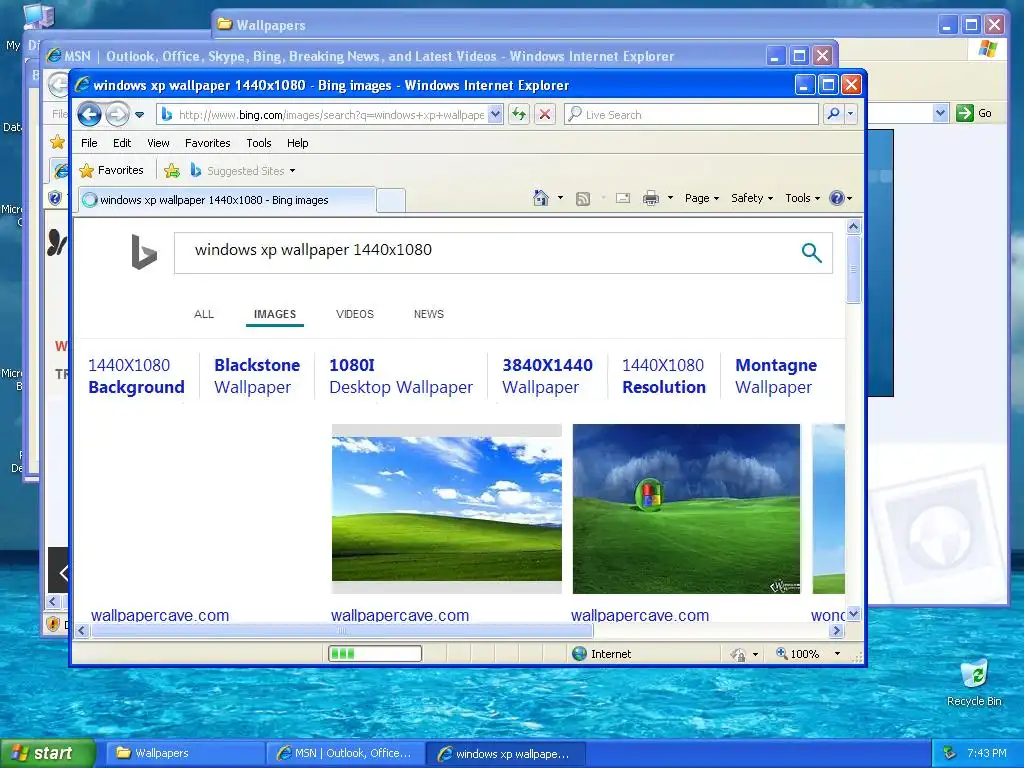Switch to Wallpapers taskbar button
1024x768 pixels.
click(x=185, y=754)
